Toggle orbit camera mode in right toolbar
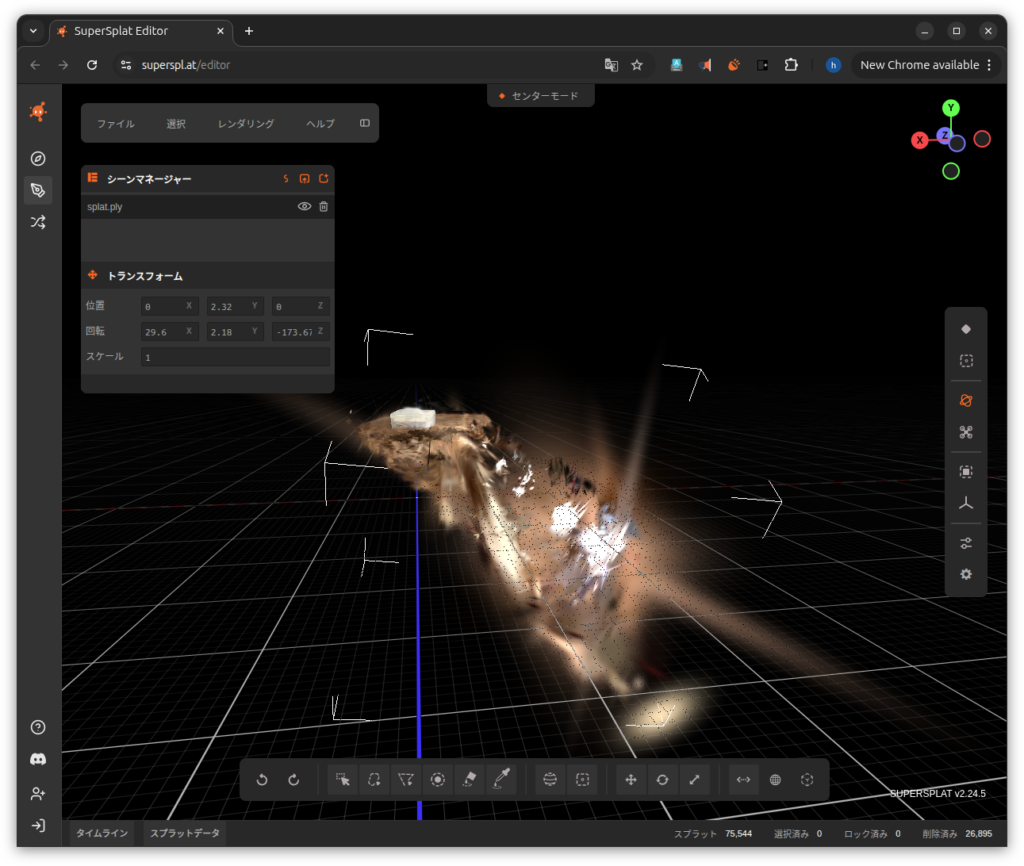The height and width of the screenshot is (866, 1024). (966, 400)
